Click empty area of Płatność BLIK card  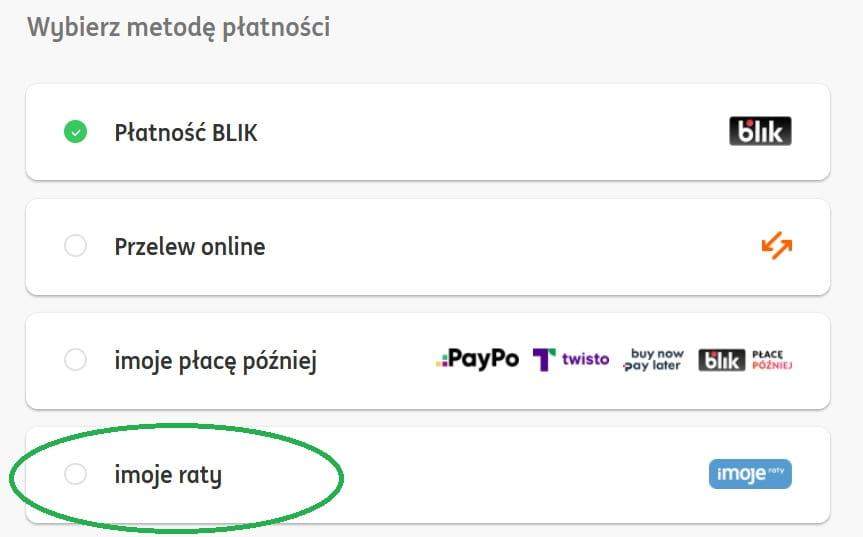coord(480,132)
